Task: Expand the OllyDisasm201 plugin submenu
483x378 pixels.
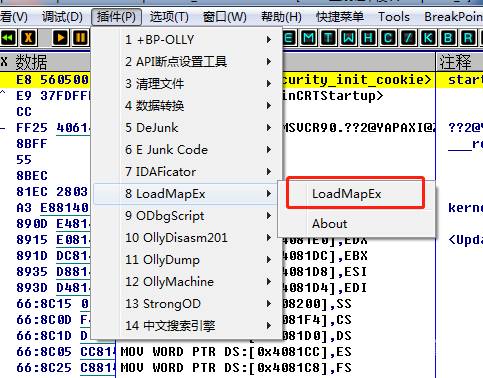Action: click(186, 238)
